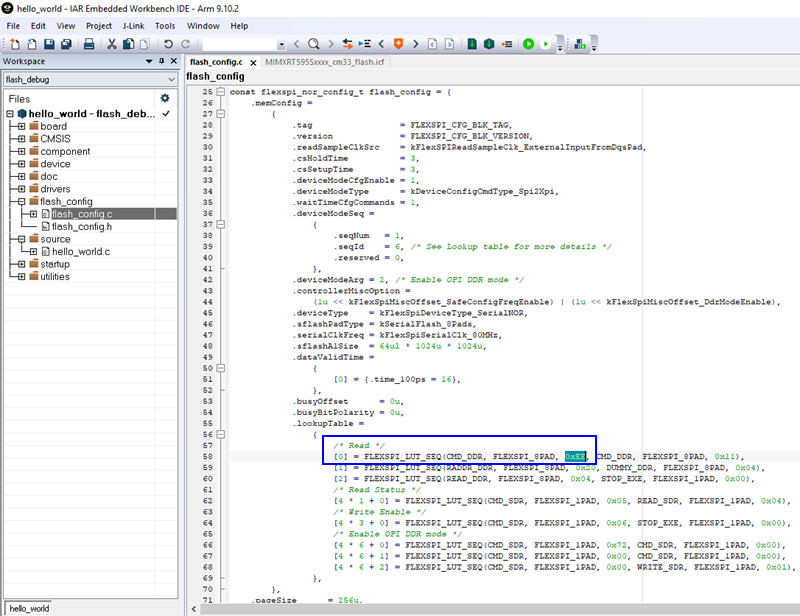Open the J-Link menu
This screenshot has width=800, height=616.
coord(133,26)
